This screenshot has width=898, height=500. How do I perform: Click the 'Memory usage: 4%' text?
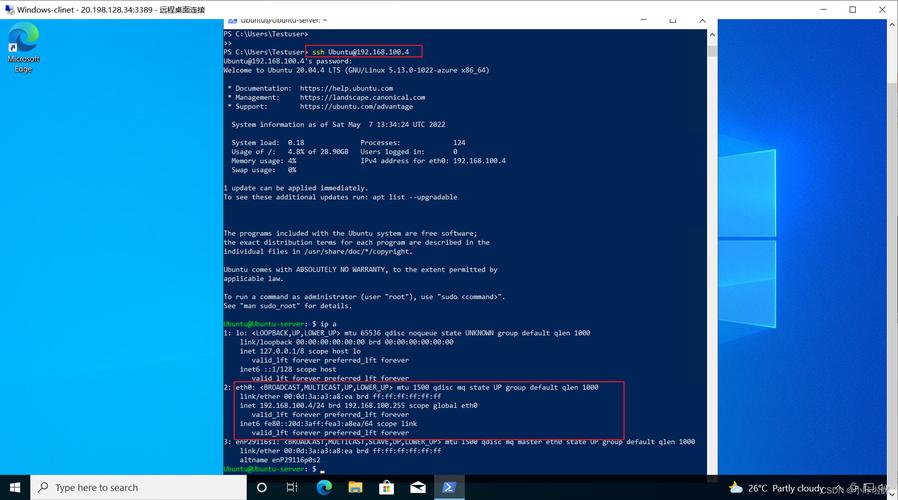pyautogui.click(x=263, y=161)
